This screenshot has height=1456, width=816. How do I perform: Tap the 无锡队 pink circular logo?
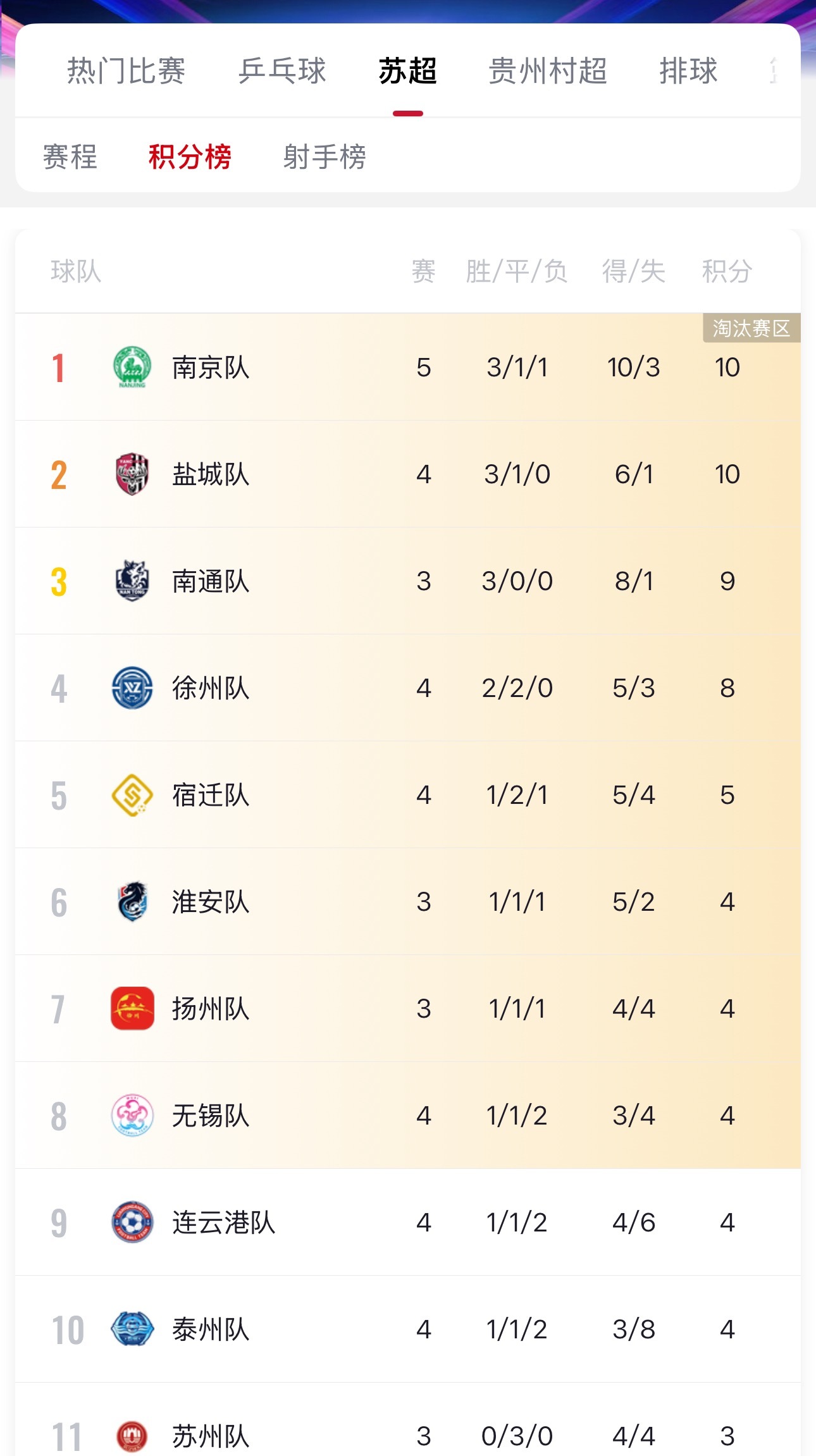tap(132, 1115)
